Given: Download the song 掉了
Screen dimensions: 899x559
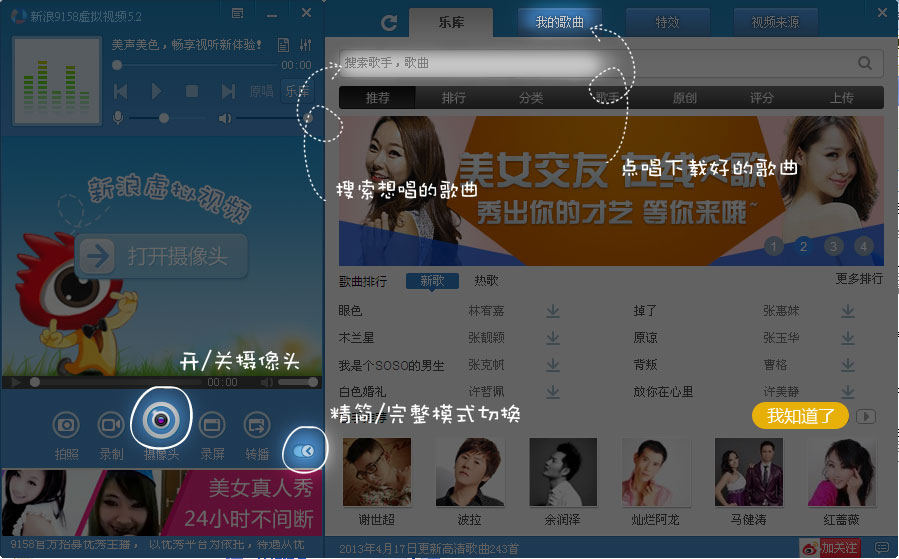Looking at the screenshot, I should tap(848, 311).
